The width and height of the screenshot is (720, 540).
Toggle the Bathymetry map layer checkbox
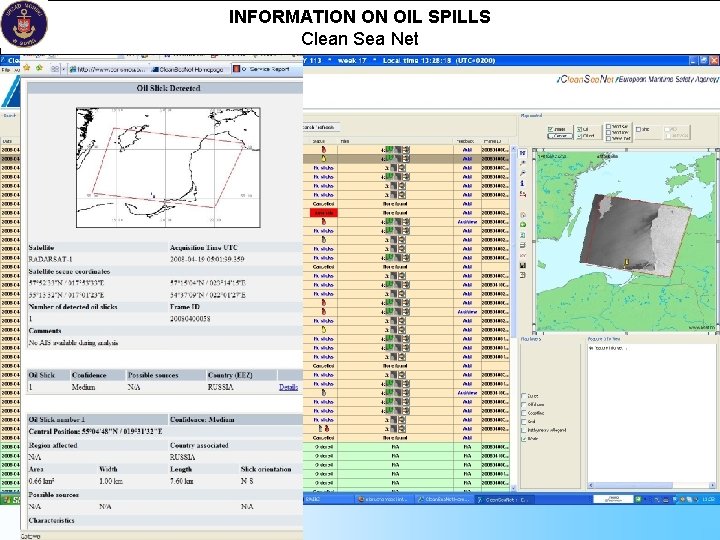523,430
